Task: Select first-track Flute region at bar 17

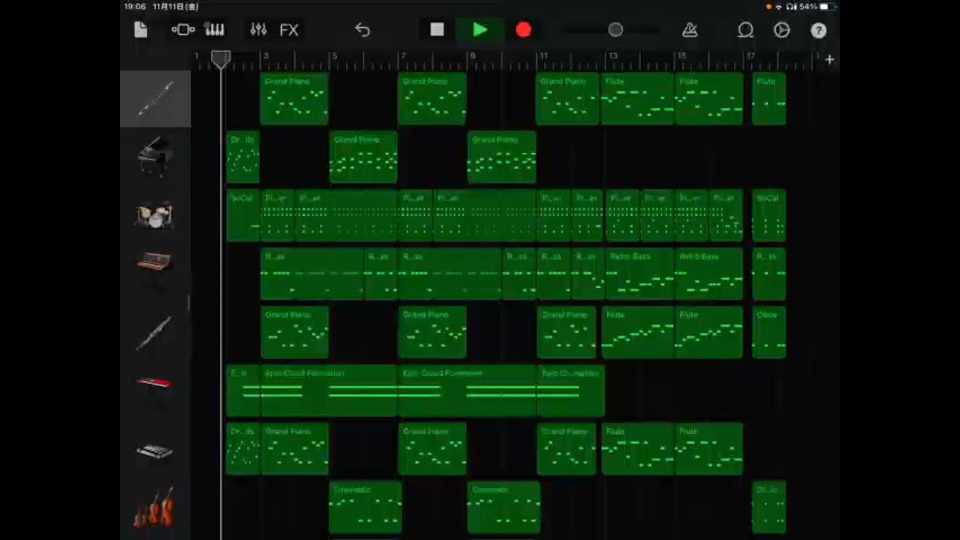Action: coord(769,99)
